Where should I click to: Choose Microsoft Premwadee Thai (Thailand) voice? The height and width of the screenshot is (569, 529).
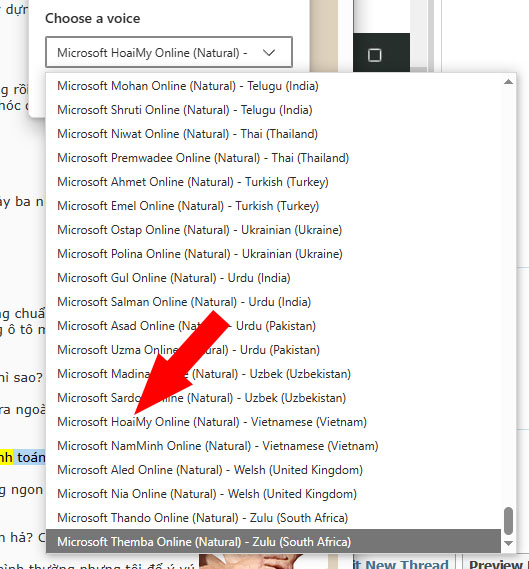coord(274,158)
